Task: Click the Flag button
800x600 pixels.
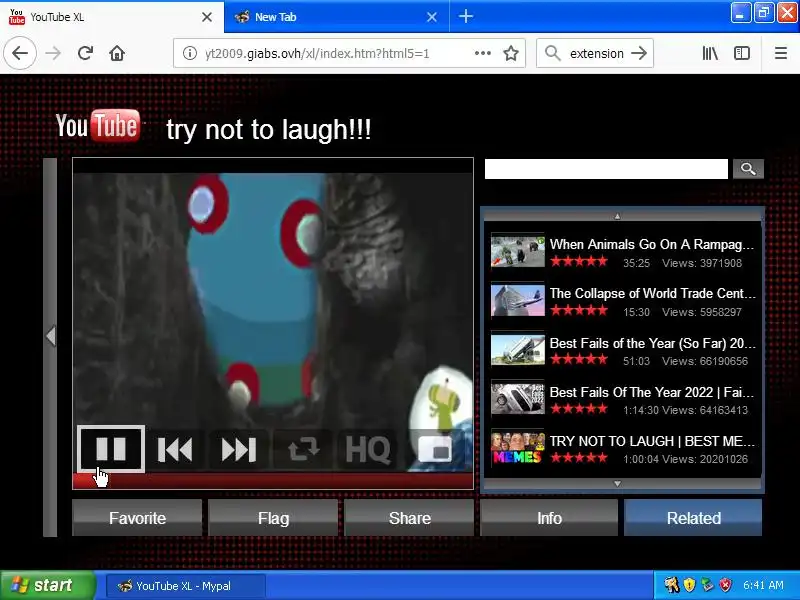Action: [x=273, y=518]
